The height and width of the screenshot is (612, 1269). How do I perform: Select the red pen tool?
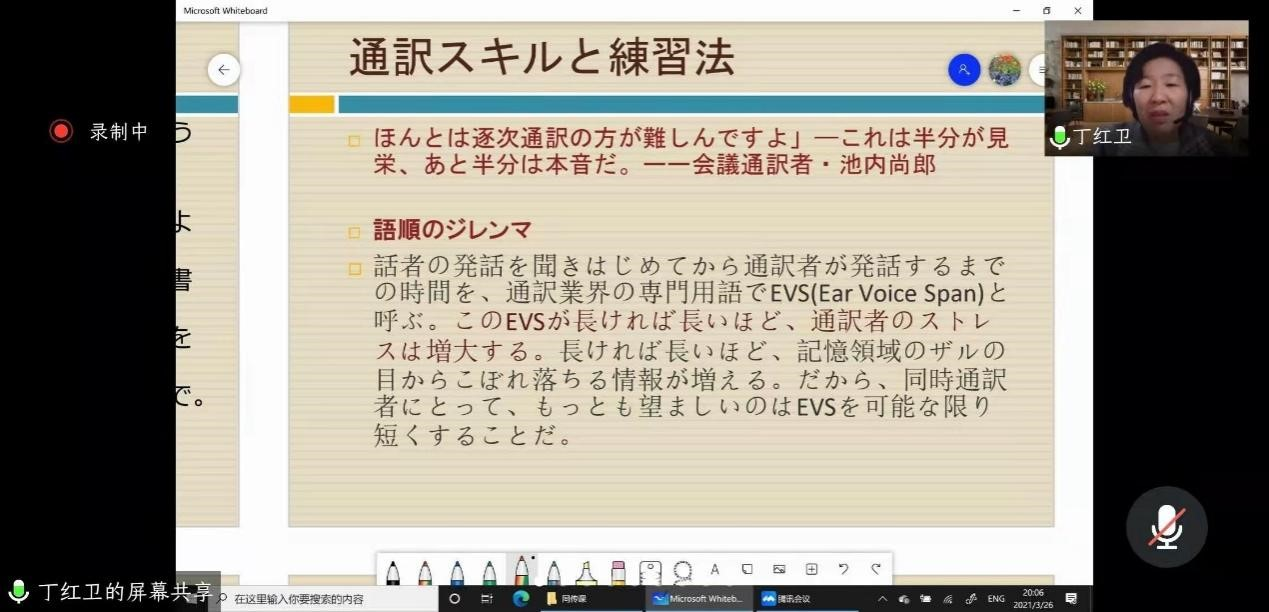coord(425,572)
